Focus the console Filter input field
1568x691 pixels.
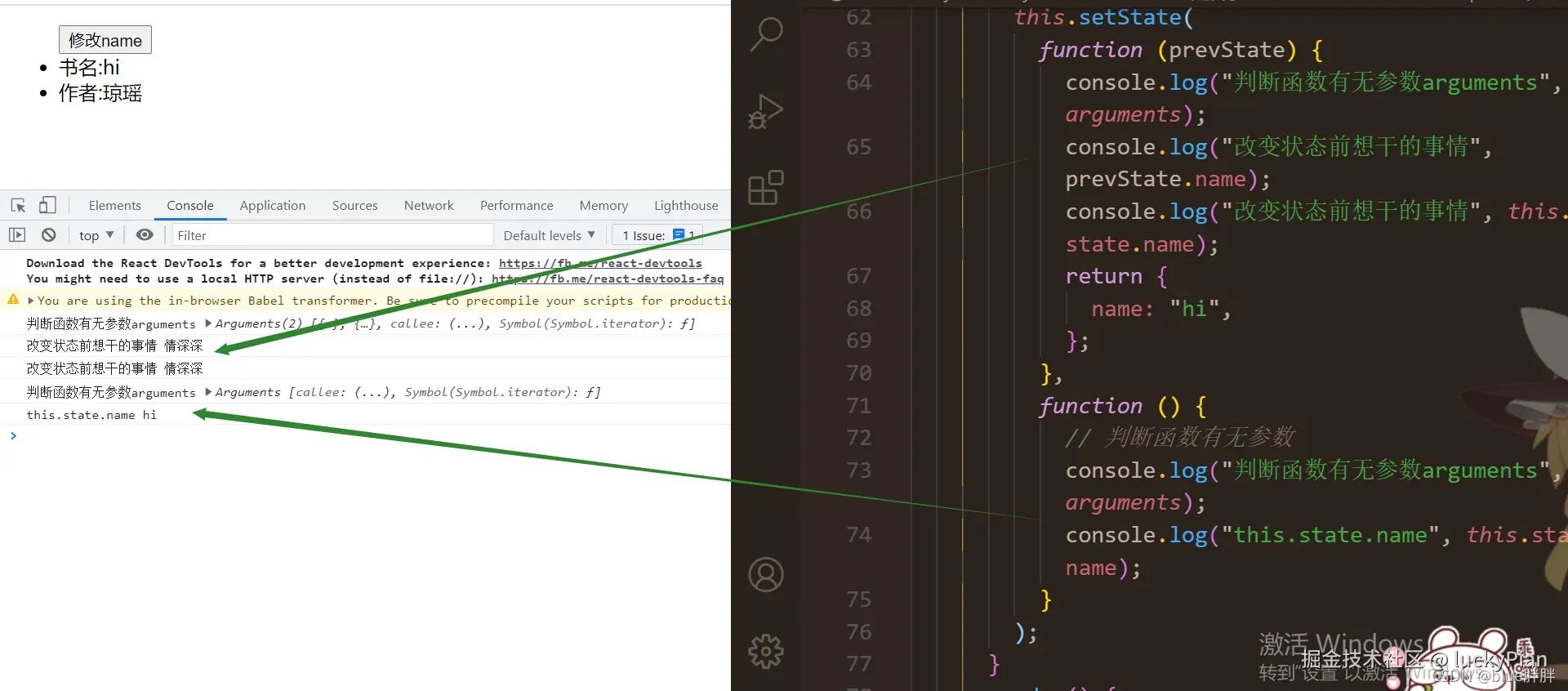pos(332,235)
